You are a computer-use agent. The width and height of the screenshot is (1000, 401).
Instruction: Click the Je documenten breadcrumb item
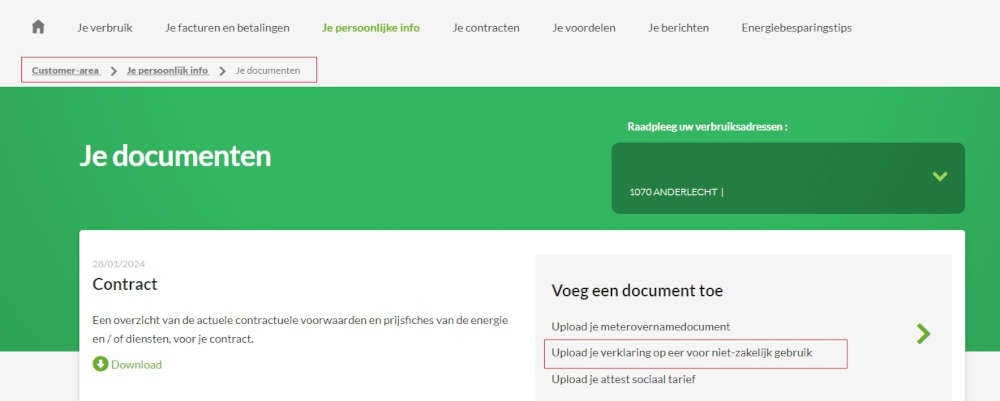coord(267,70)
